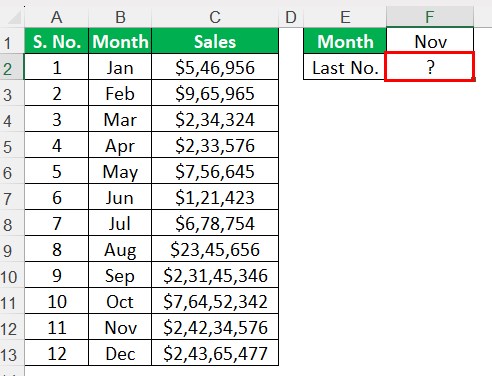Click the 'Last No.' label cell
The image size is (492, 376).
(x=345, y=67)
